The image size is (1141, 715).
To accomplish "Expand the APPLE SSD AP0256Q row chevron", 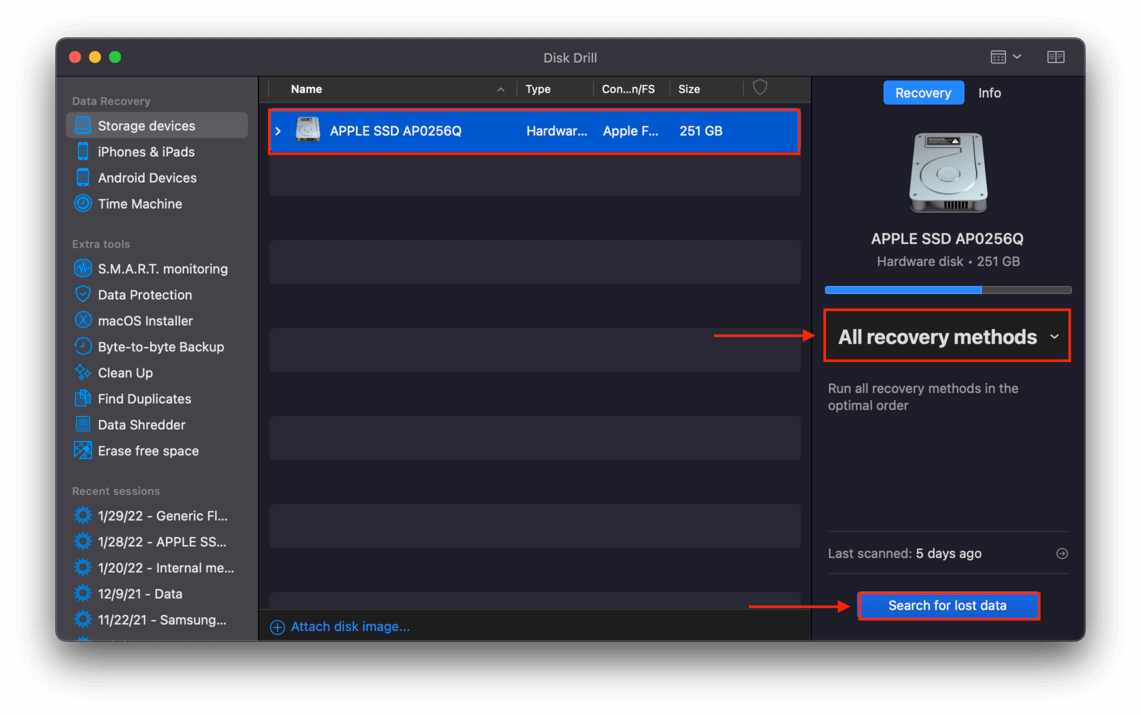I will [x=278, y=131].
